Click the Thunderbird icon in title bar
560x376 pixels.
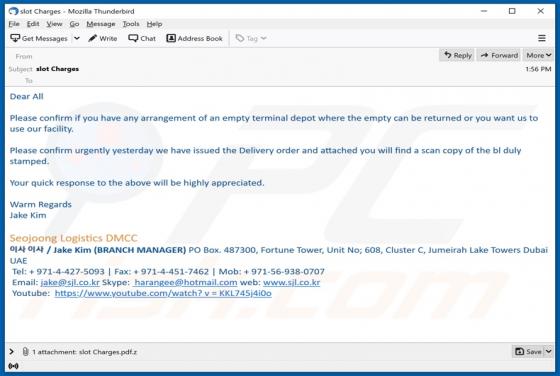click(13, 11)
